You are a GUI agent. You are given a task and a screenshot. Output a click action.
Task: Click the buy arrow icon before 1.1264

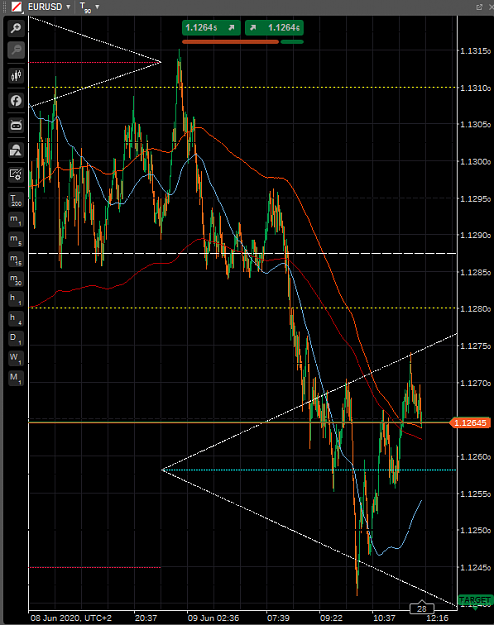coord(253,28)
